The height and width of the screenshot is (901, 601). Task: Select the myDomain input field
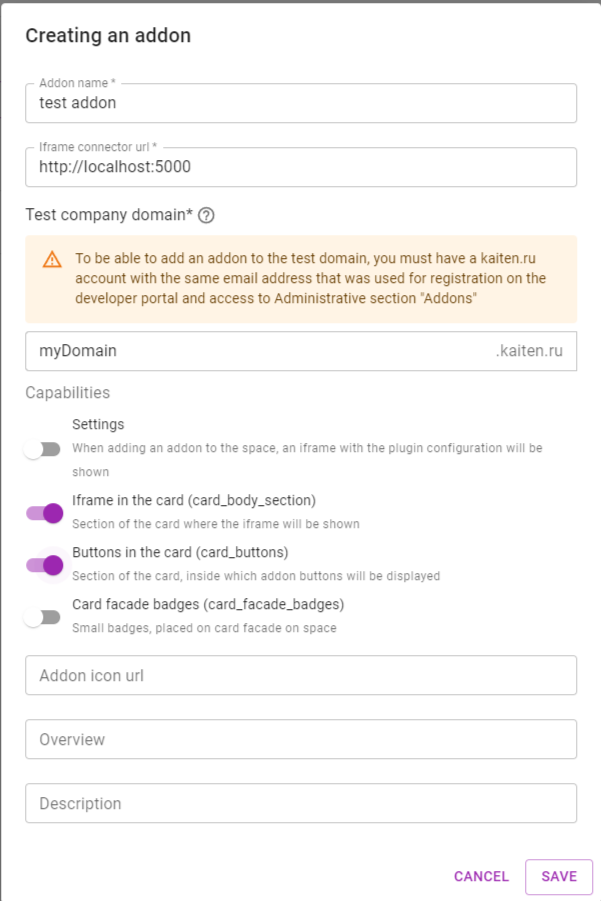pos(250,351)
